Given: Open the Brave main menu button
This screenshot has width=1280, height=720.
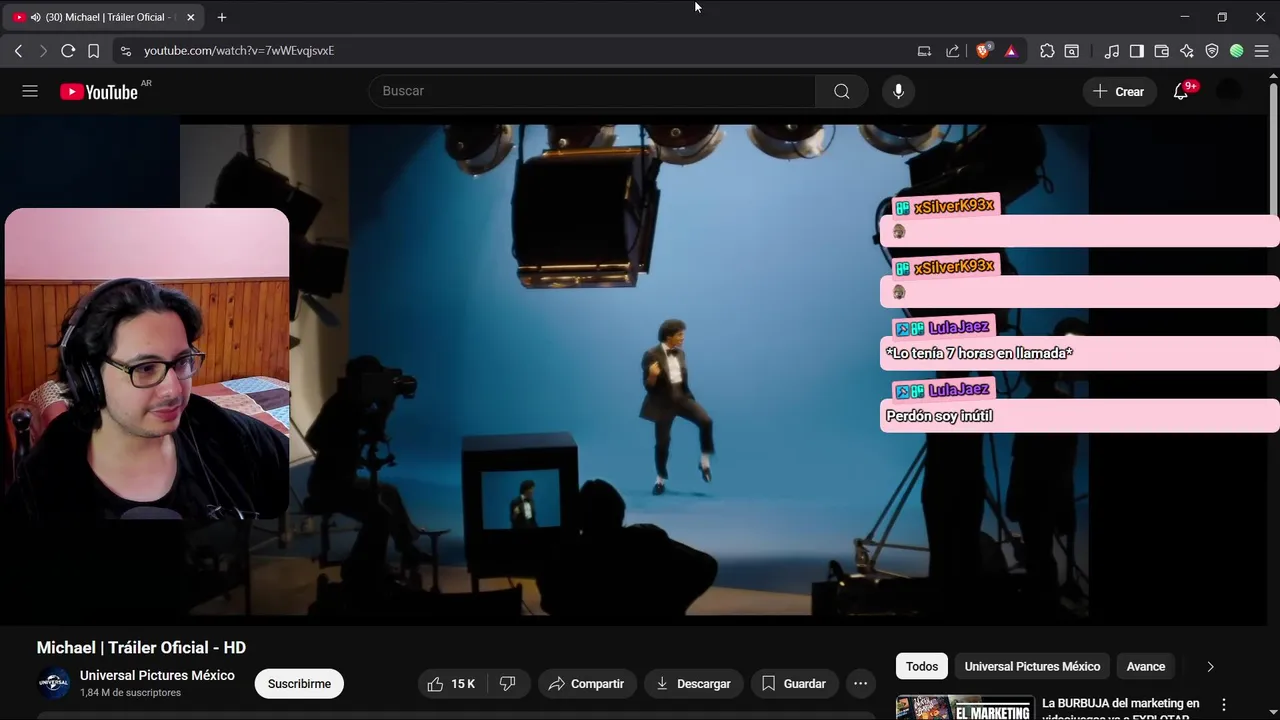Looking at the screenshot, I should coord(1262,50).
